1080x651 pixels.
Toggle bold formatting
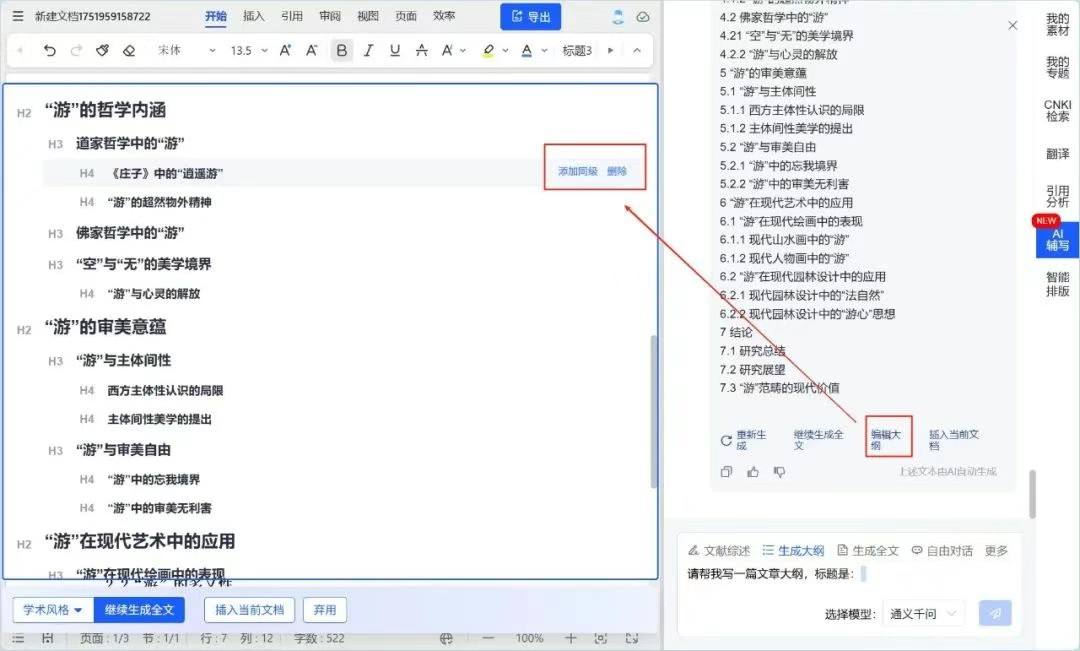[342, 51]
